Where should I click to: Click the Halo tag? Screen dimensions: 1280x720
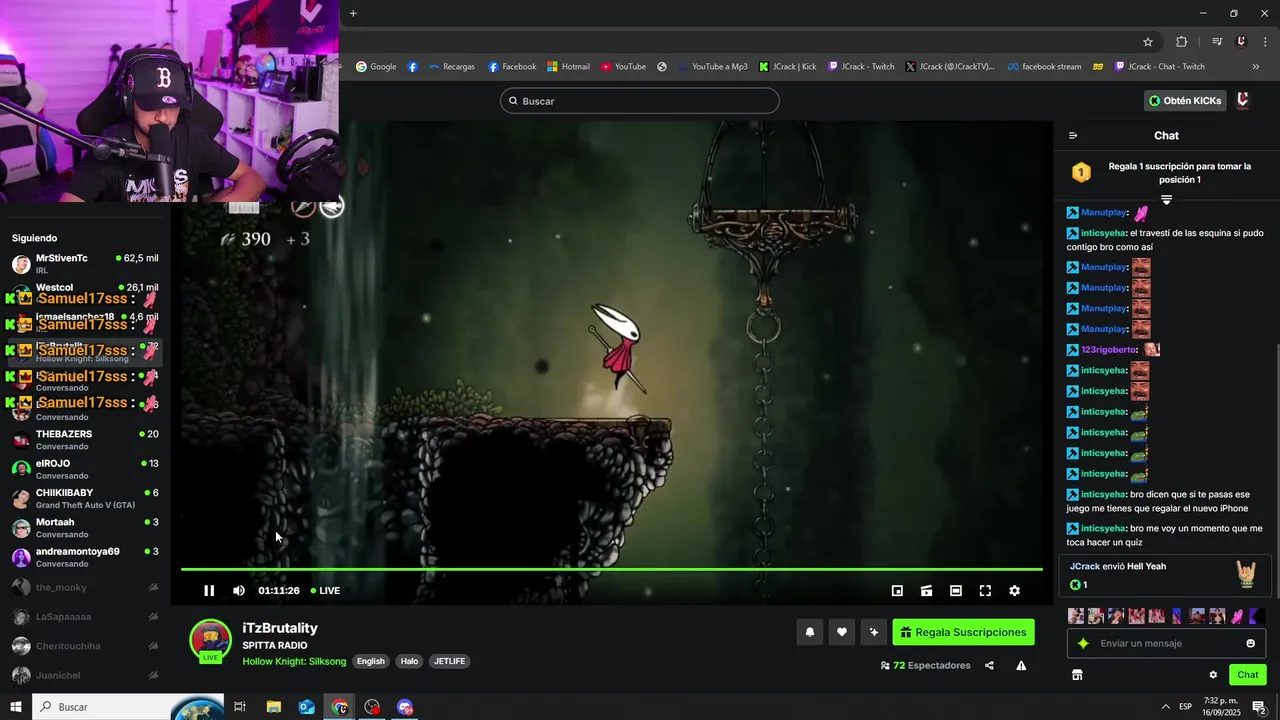point(409,661)
